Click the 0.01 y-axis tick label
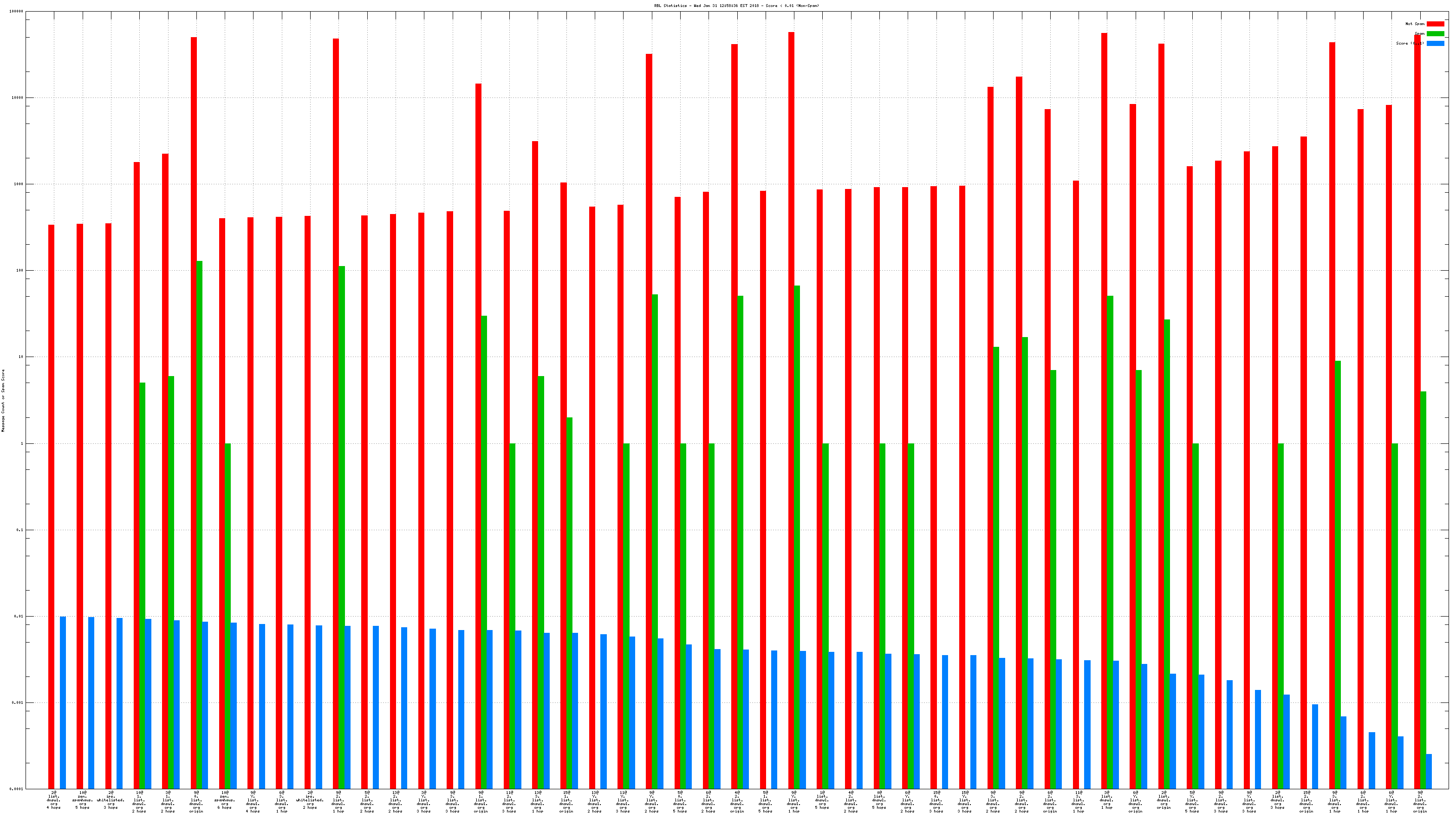This screenshot has width=1456, height=819. click(x=19, y=616)
